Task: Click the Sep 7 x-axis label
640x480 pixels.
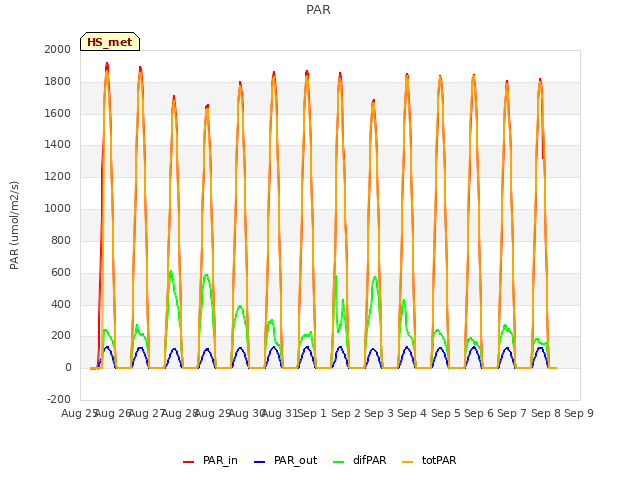Action: (x=512, y=413)
